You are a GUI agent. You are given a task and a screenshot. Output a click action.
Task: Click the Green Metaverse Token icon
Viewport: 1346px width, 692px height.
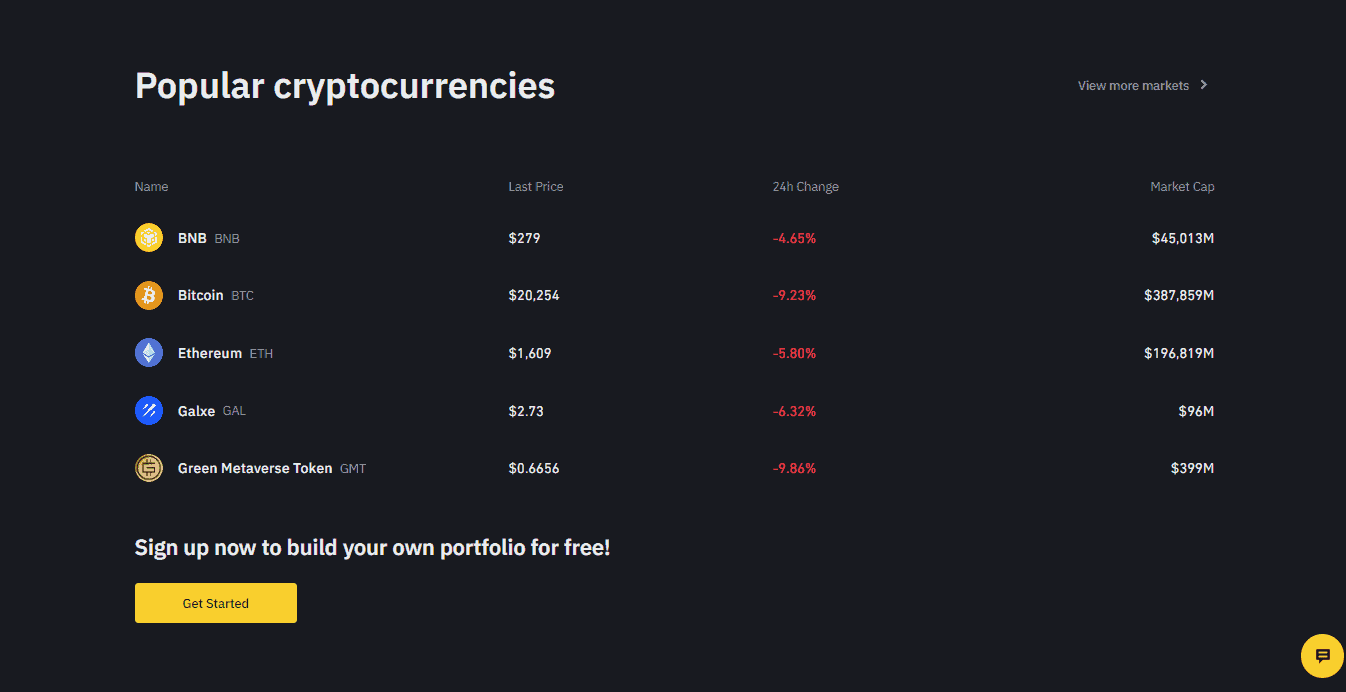(x=149, y=468)
